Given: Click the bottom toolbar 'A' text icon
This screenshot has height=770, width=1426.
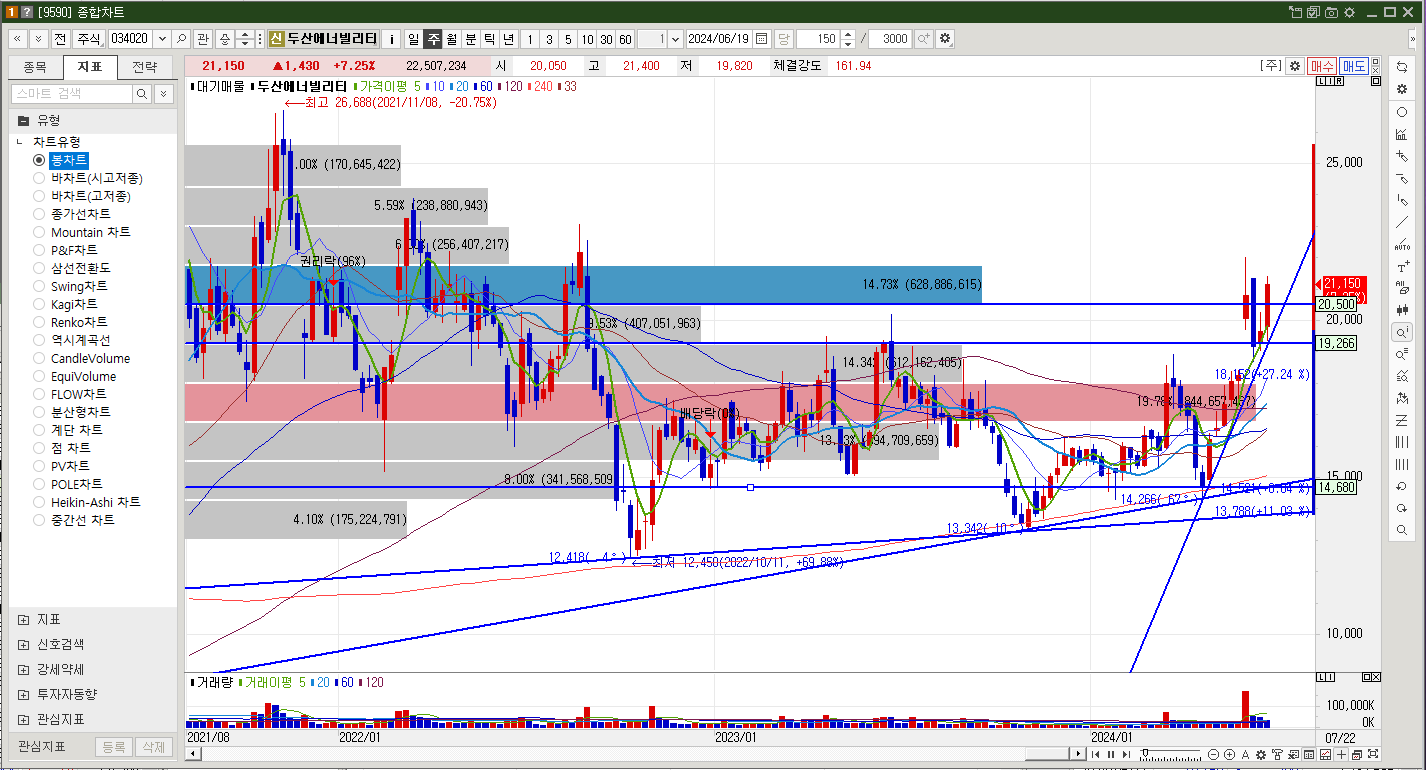Looking at the screenshot, I should tap(1246, 754).
